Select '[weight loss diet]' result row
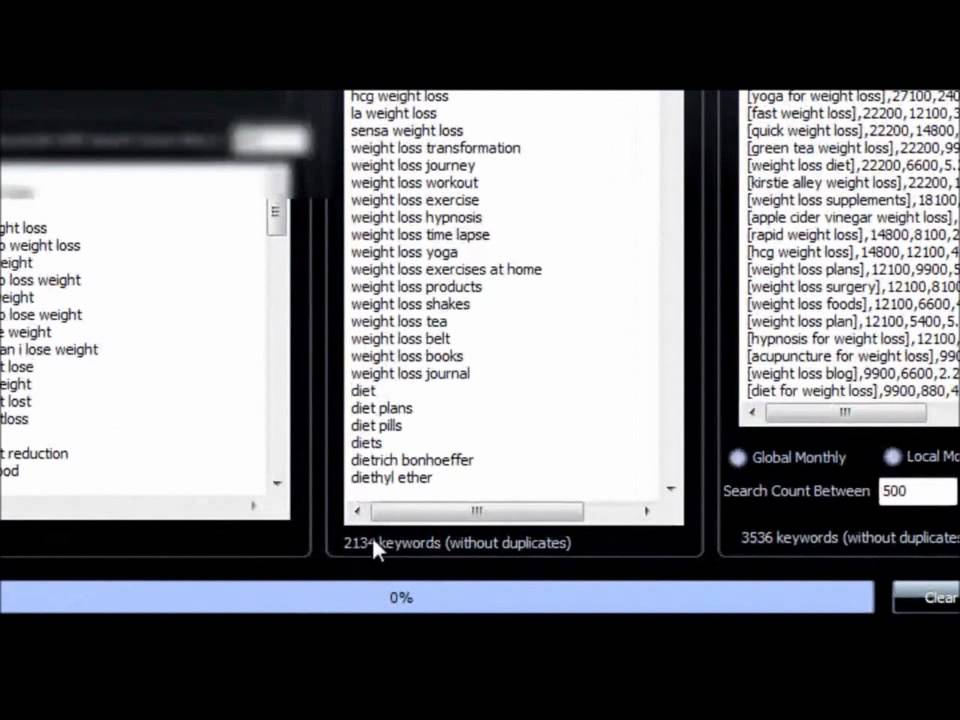This screenshot has width=960, height=720. pos(853,165)
